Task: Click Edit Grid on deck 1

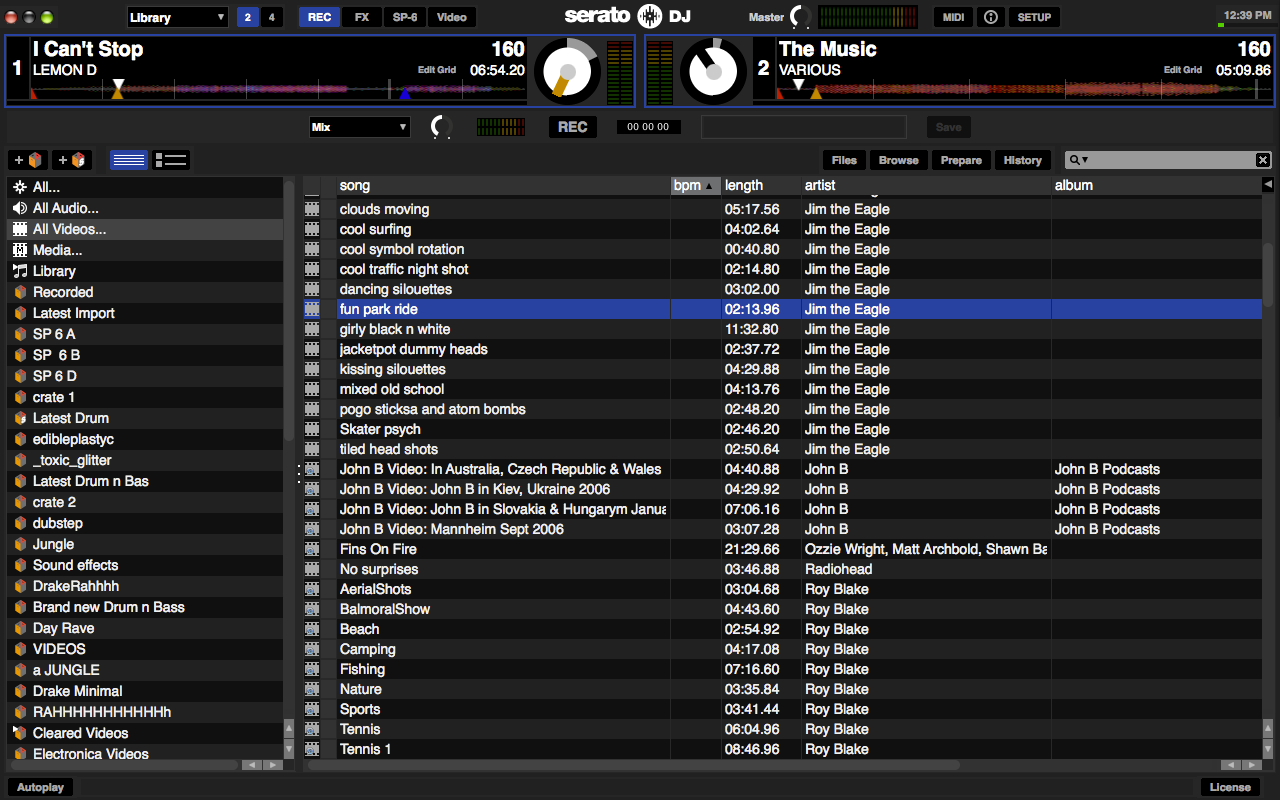Action: (436, 70)
